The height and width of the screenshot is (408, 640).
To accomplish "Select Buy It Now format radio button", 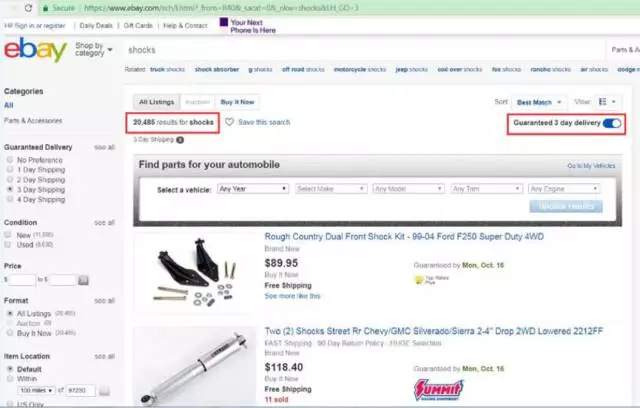I will [x=10, y=333].
